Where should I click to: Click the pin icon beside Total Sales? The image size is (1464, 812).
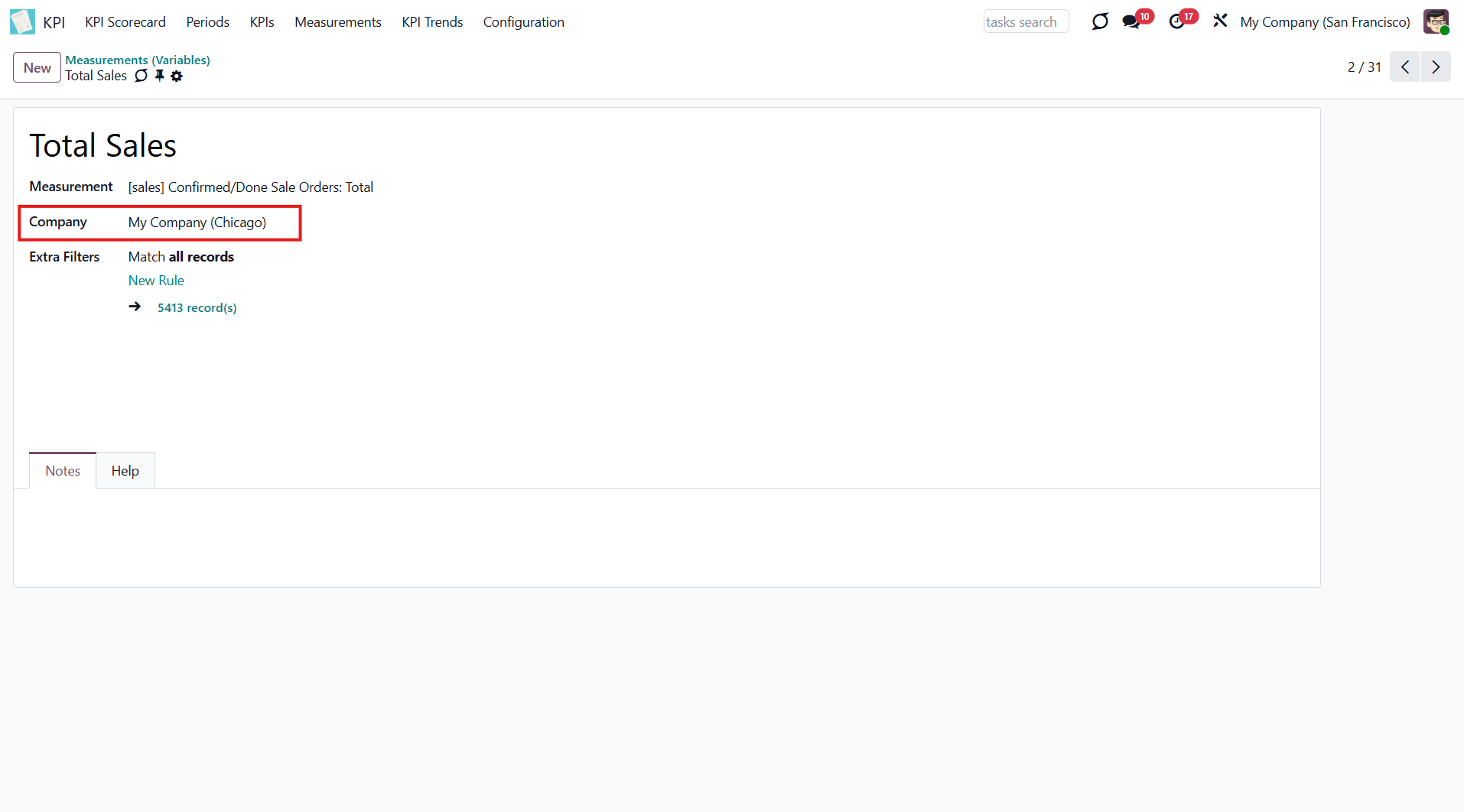159,76
